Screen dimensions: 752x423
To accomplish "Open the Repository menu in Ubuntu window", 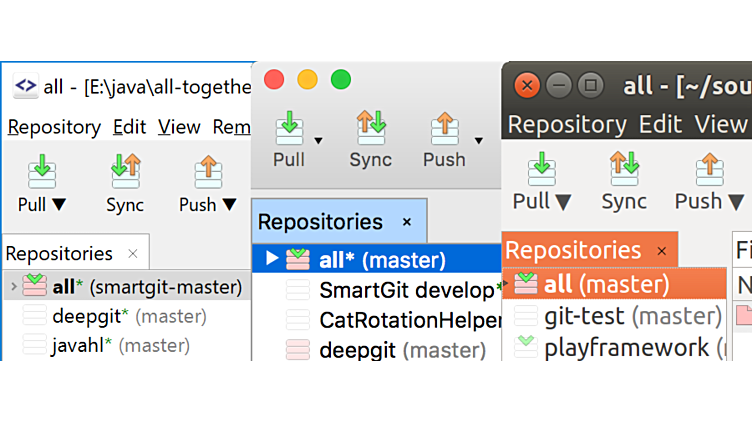I will [567, 124].
